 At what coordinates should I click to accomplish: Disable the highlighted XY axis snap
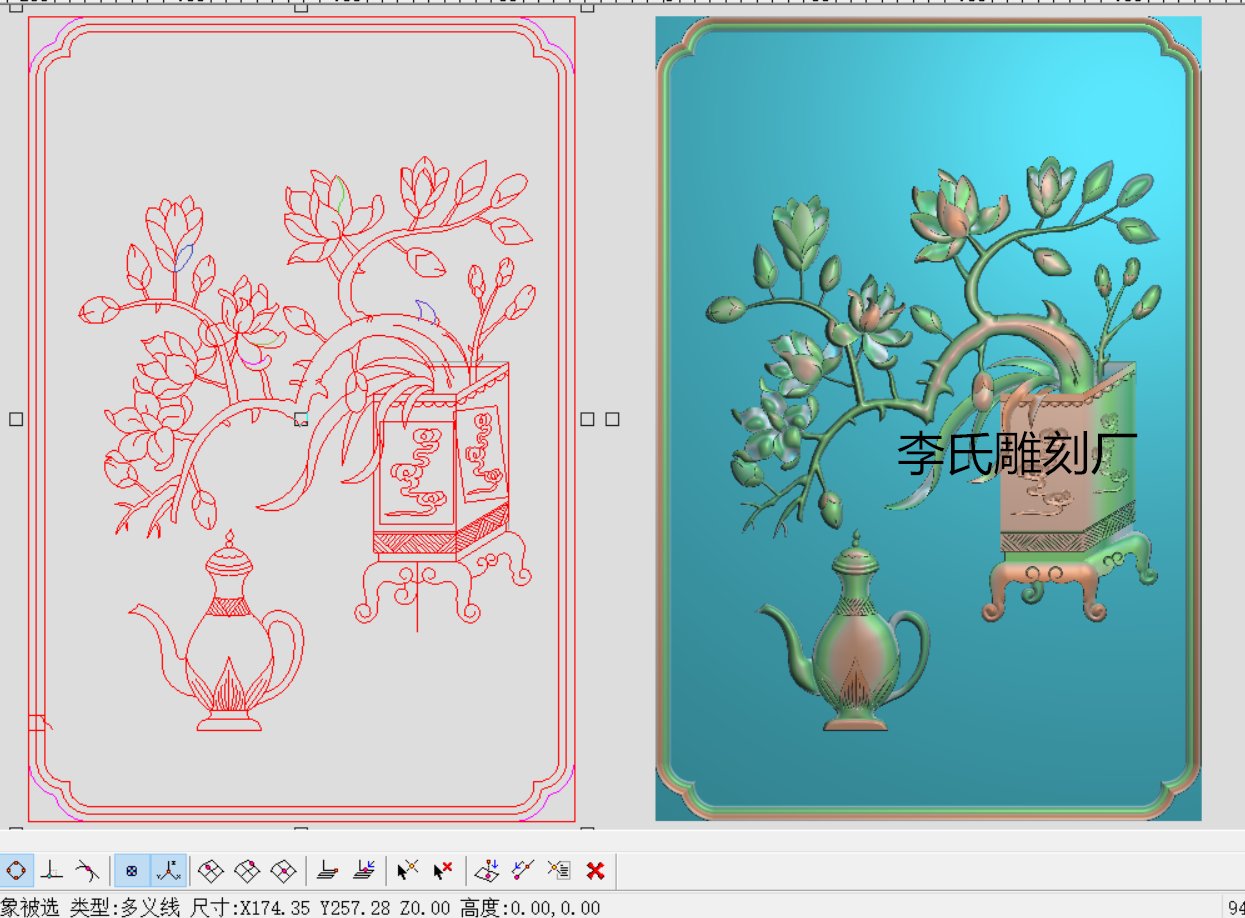[169, 870]
